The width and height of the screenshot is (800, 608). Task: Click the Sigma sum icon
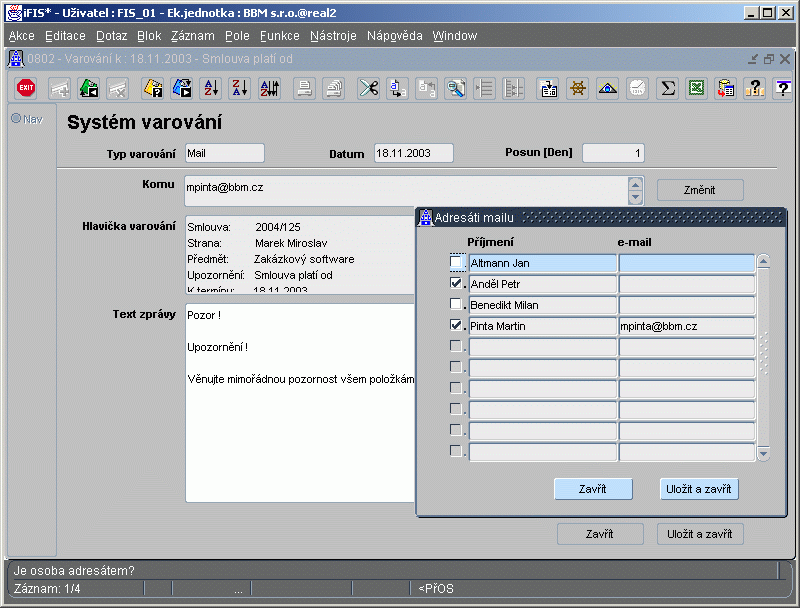667,88
